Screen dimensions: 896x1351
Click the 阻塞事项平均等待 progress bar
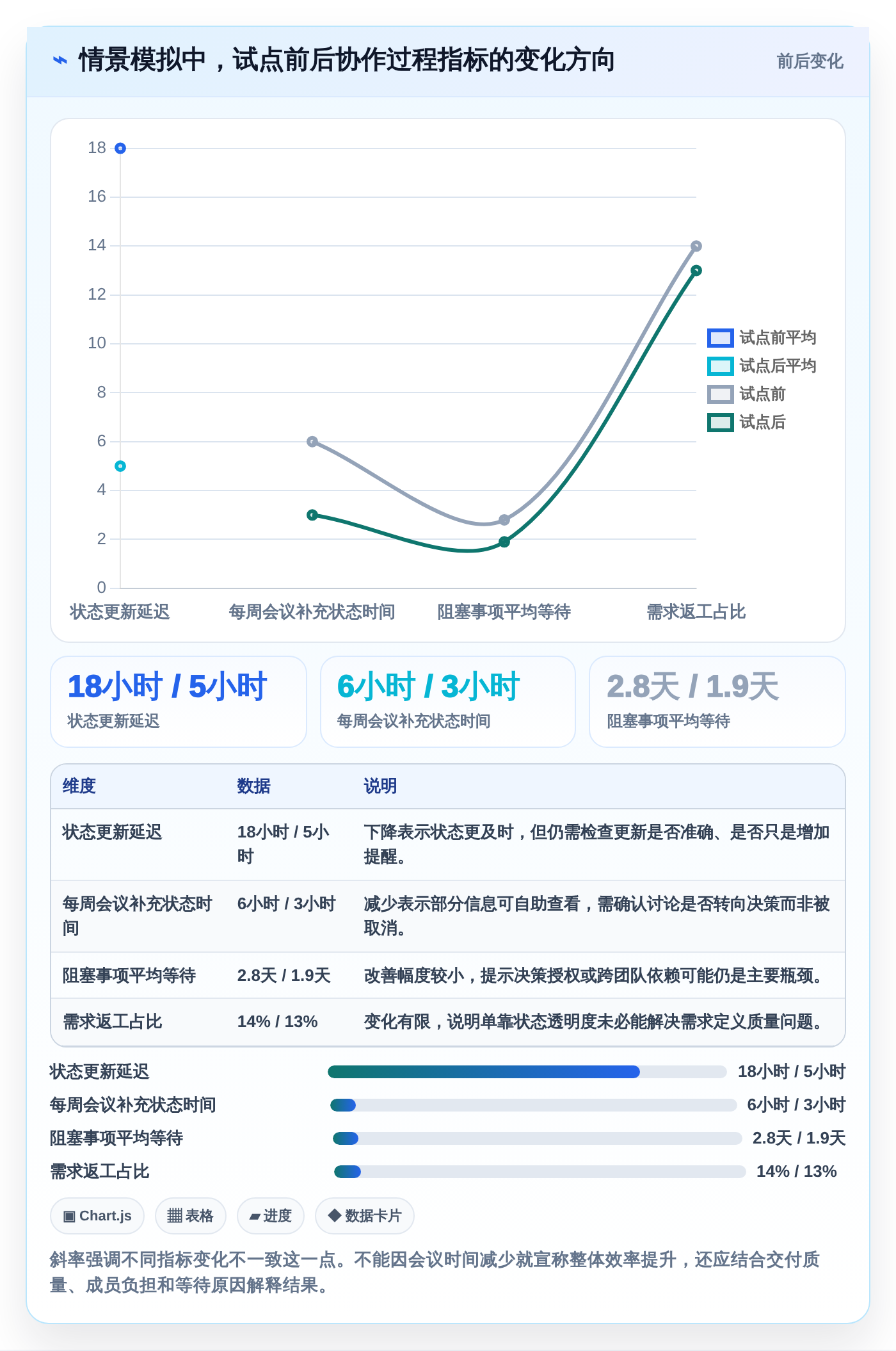pyautogui.click(x=538, y=1138)
